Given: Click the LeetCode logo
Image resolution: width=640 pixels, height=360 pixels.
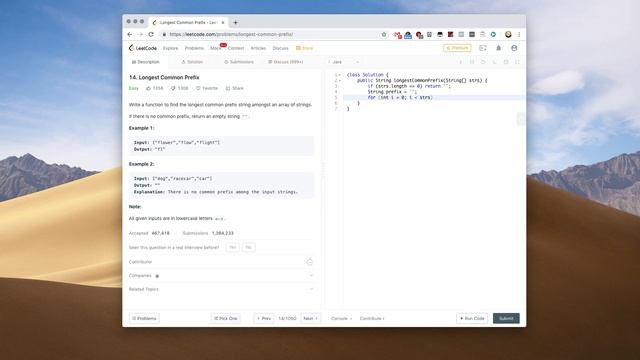Looking at the screenshot, I should (x=143, y=48).
